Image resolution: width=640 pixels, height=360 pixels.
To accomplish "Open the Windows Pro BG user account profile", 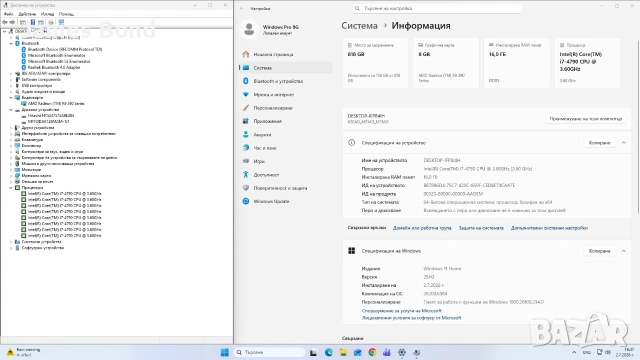I will pyautogui.click(x=270, y=29).
